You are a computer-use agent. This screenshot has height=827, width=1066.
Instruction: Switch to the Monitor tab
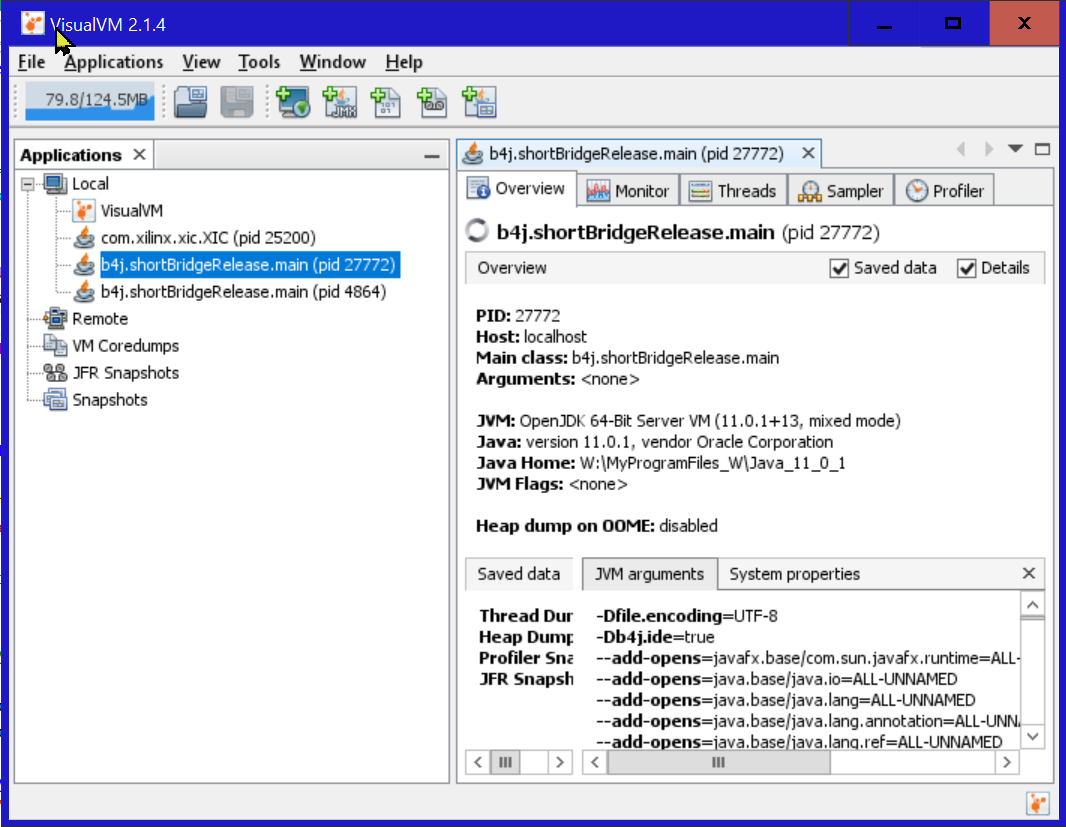[x=629, y=191]
